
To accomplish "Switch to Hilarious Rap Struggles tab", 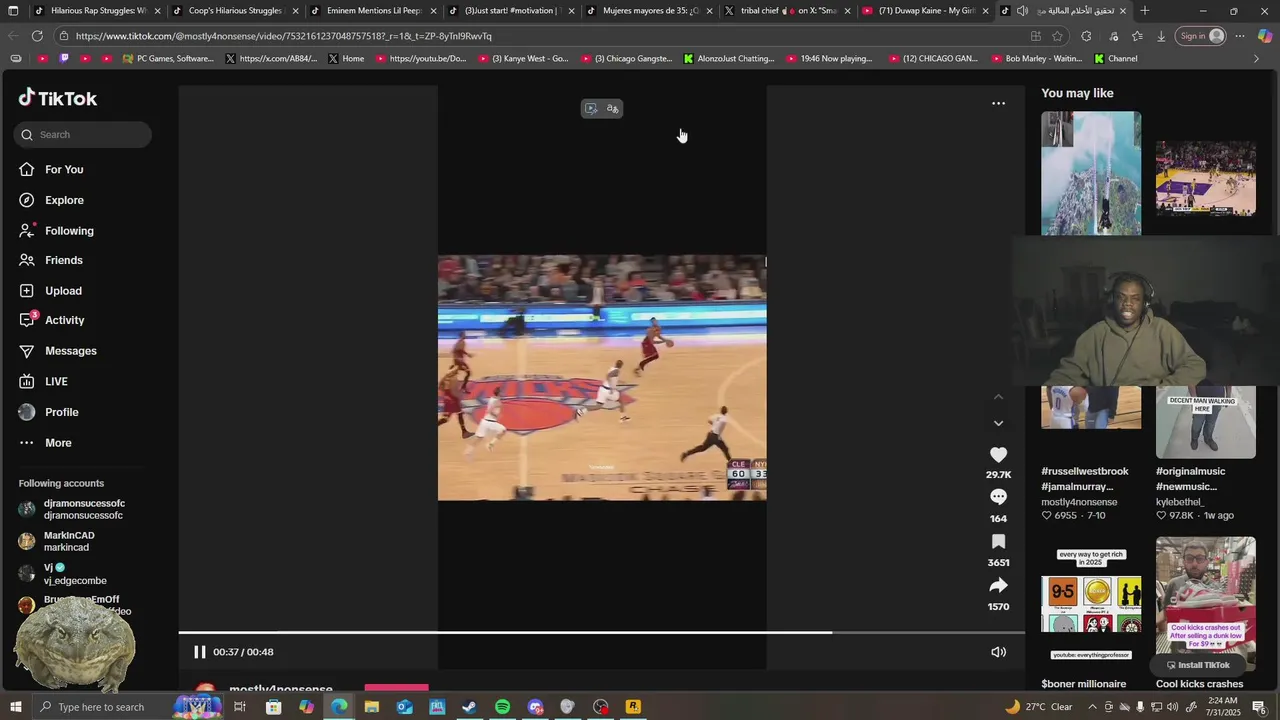I will [96, 11].
